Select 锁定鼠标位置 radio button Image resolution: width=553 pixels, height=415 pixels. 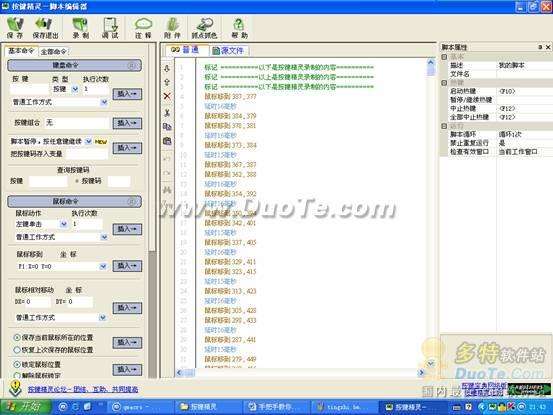tap(17, 364)
